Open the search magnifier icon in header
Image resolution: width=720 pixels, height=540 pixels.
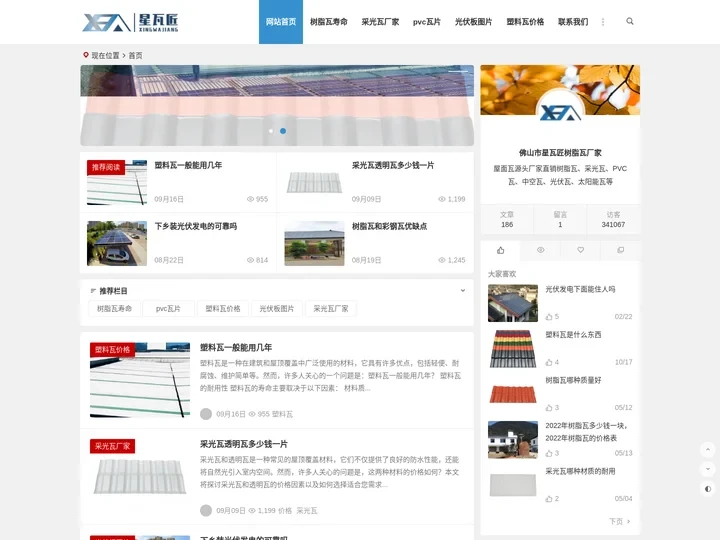click(x=630, y=21)
